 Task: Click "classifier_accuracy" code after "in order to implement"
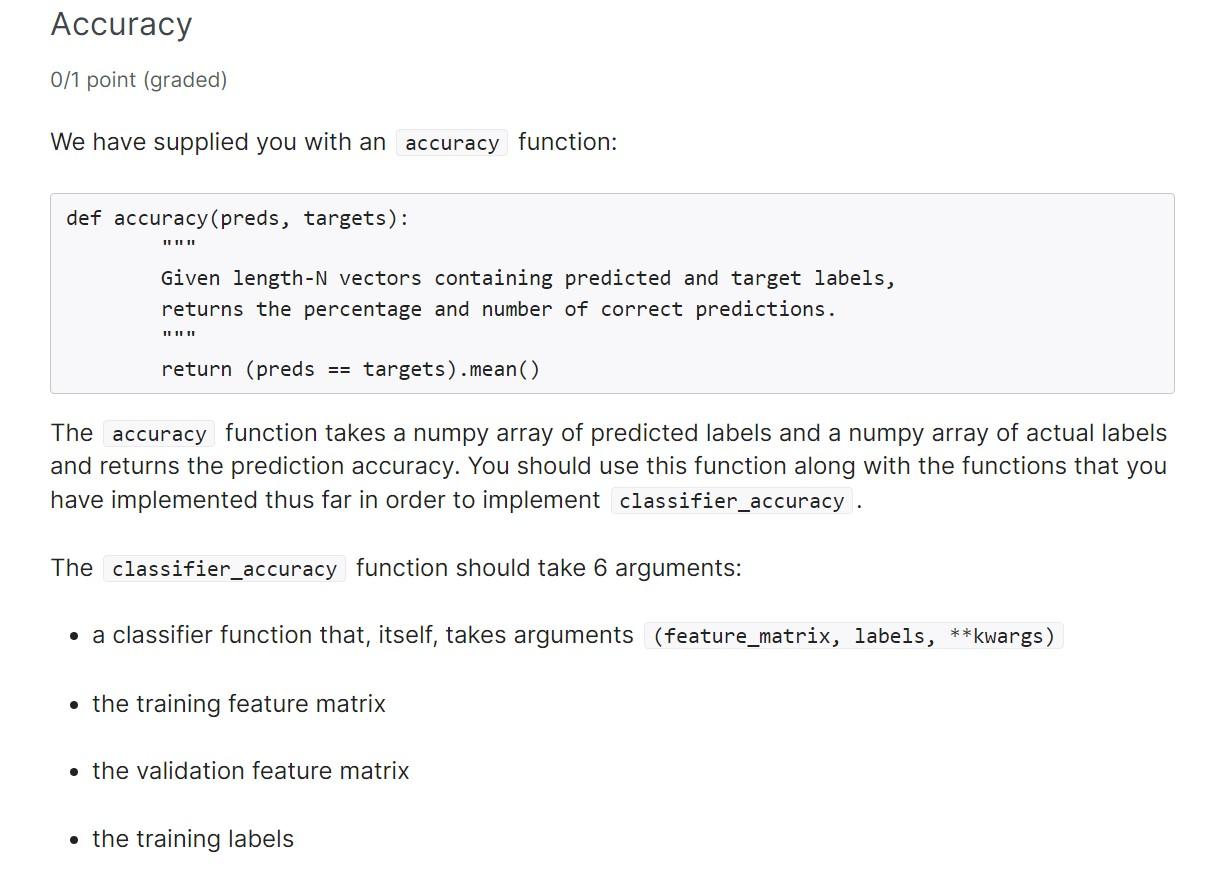(x=731, y=501)
